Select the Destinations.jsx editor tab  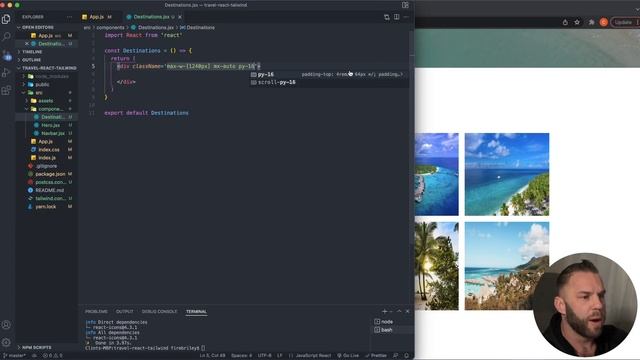151,17
